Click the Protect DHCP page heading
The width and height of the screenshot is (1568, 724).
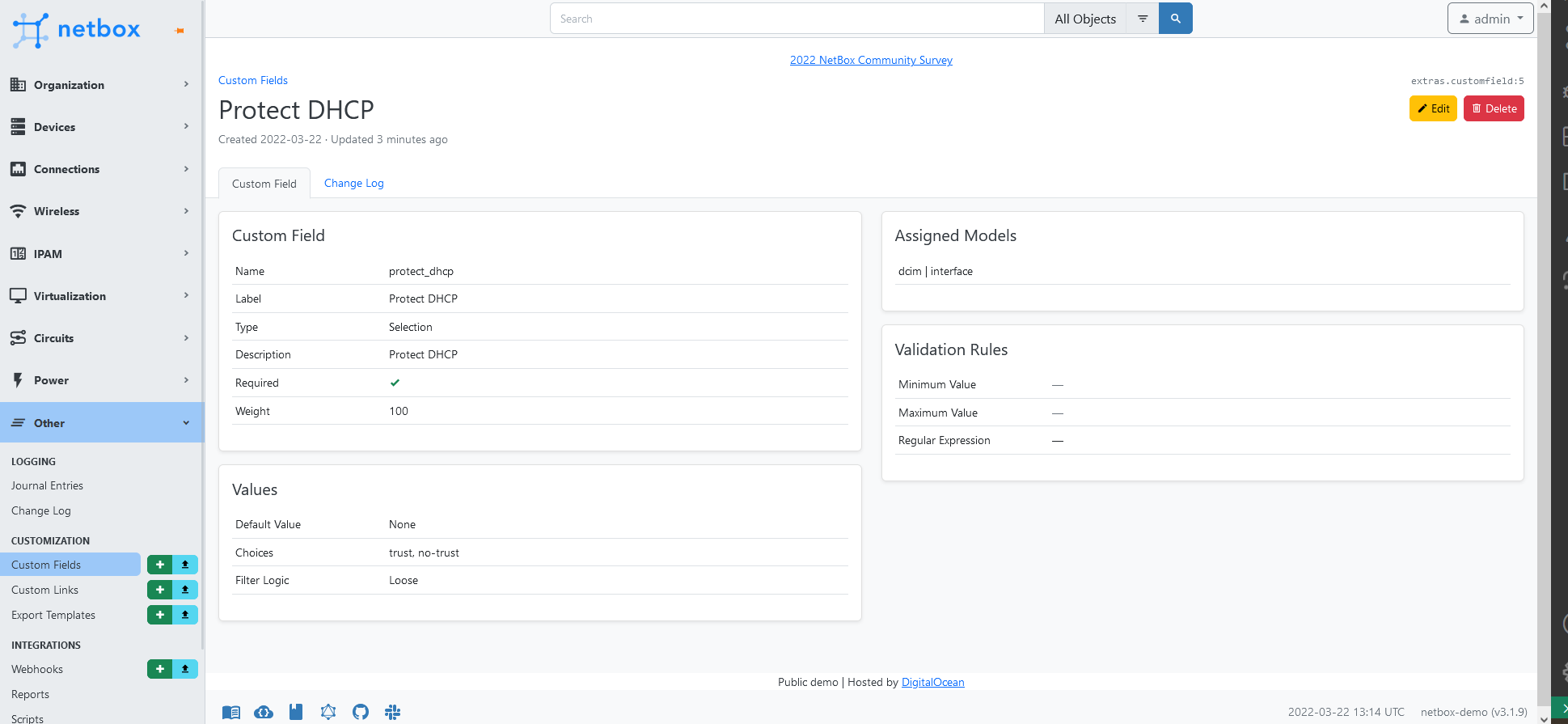click(x=297, y=109)
